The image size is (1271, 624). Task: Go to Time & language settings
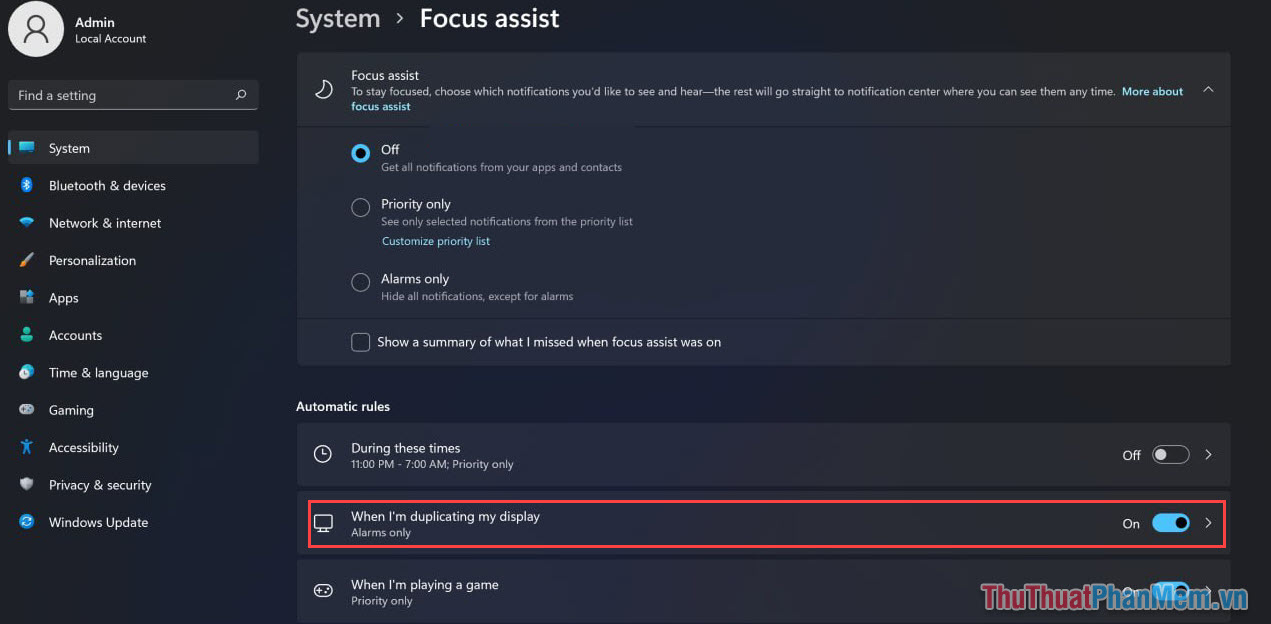(98, 373)
